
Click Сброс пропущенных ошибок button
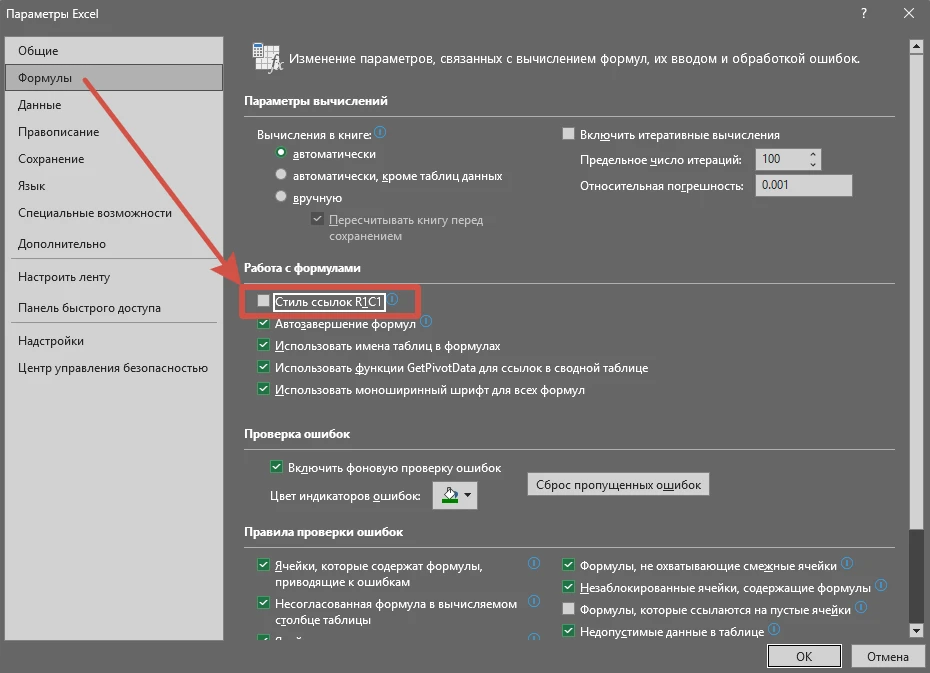618,484
